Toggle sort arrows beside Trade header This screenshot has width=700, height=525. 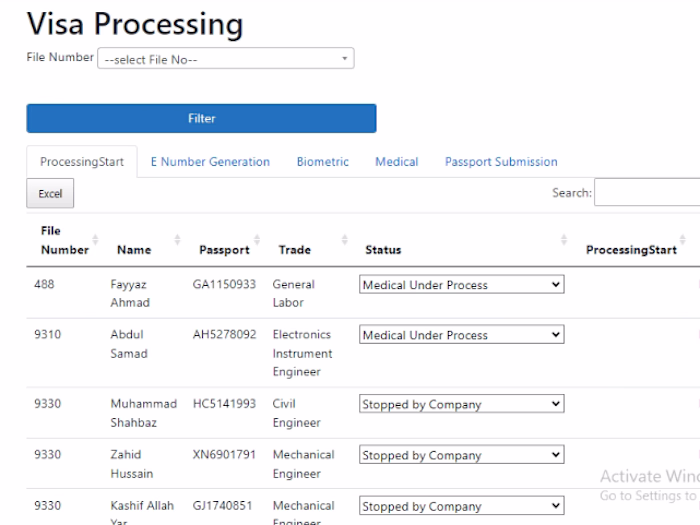[x=344, y=240]
